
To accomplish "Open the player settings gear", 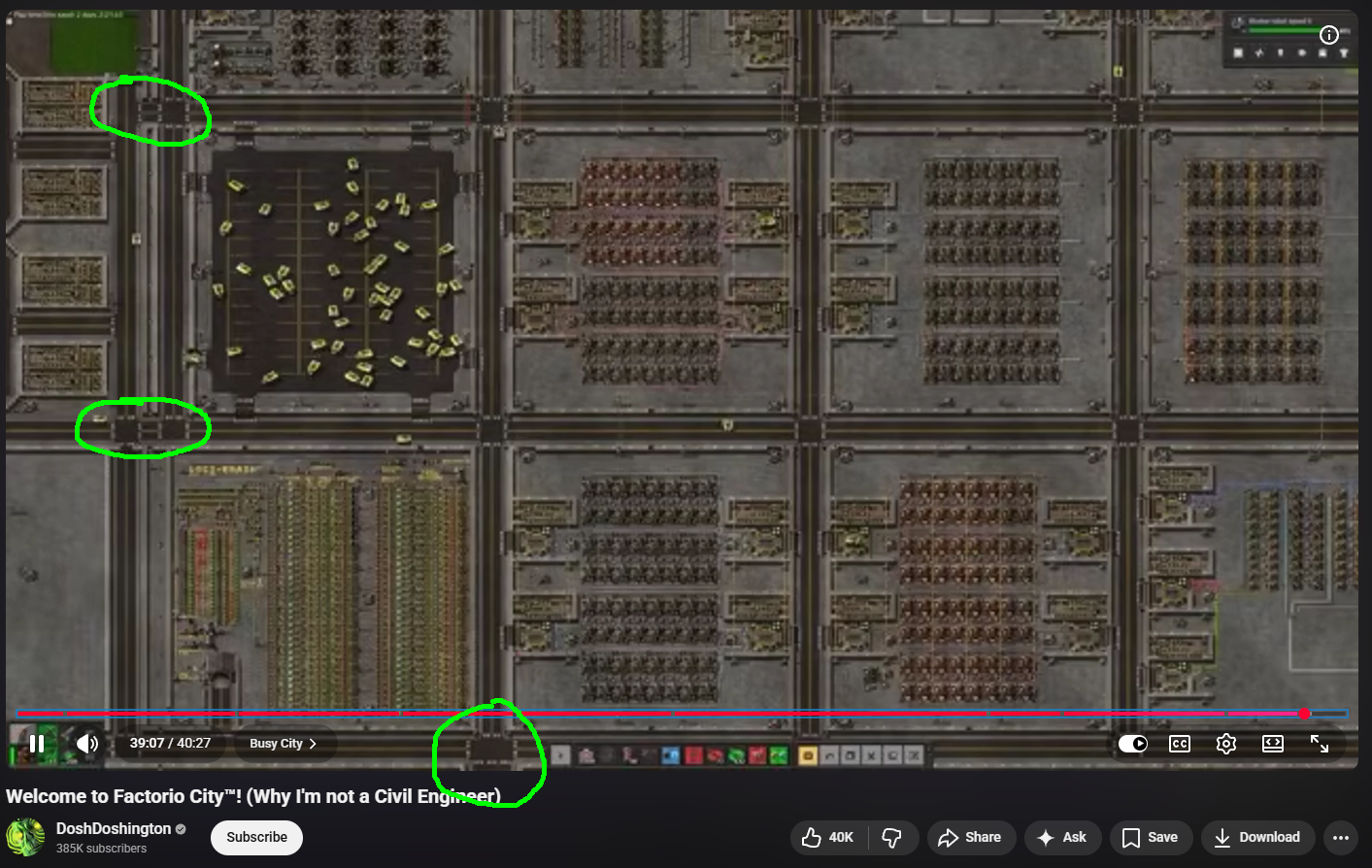I will click(1226, 744).
